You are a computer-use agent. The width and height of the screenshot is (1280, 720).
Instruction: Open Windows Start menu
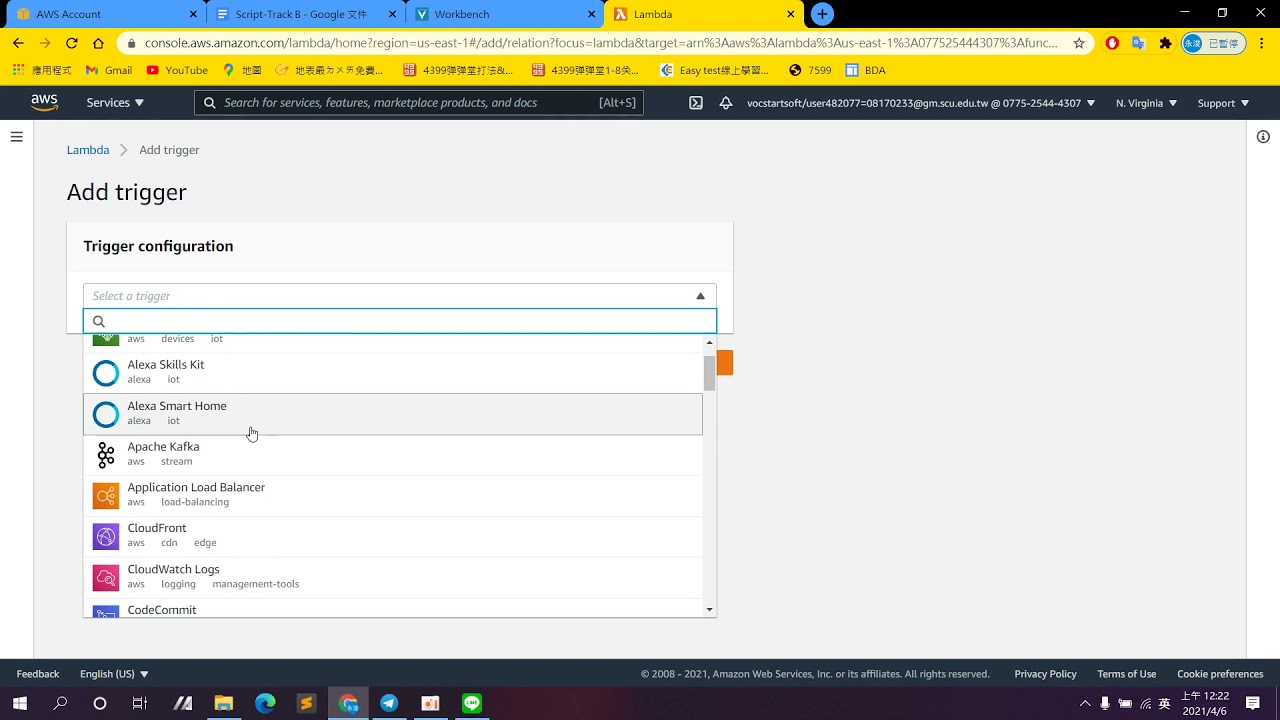pyautogui.click(x=20, y=703)
